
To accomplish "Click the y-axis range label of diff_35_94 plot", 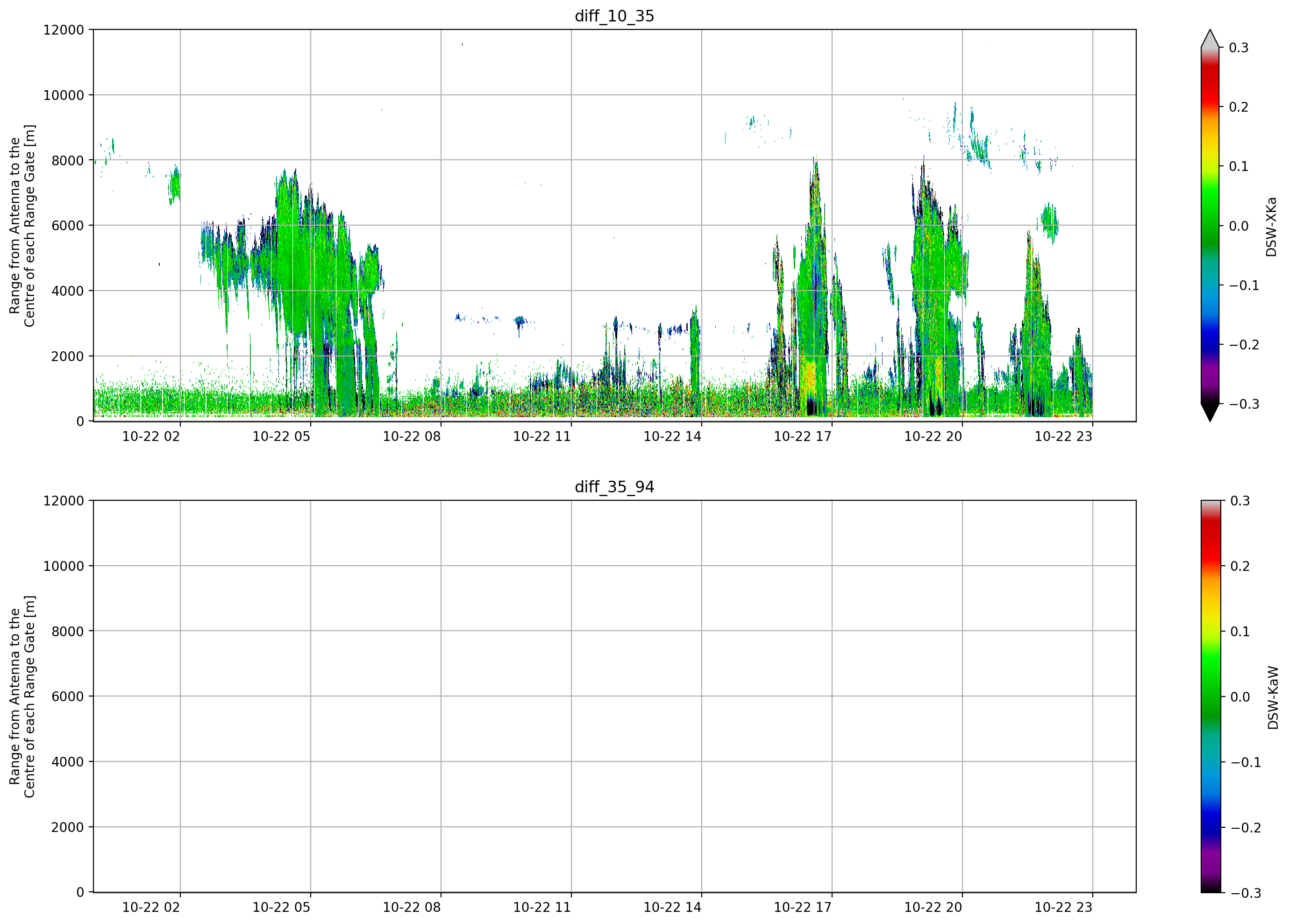I will click(22, 697).
